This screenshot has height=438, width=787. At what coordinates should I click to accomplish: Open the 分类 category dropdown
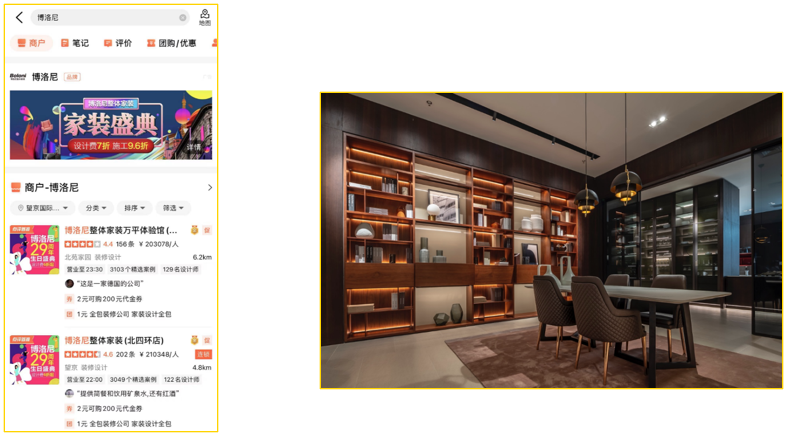click(x=96, y=208)
